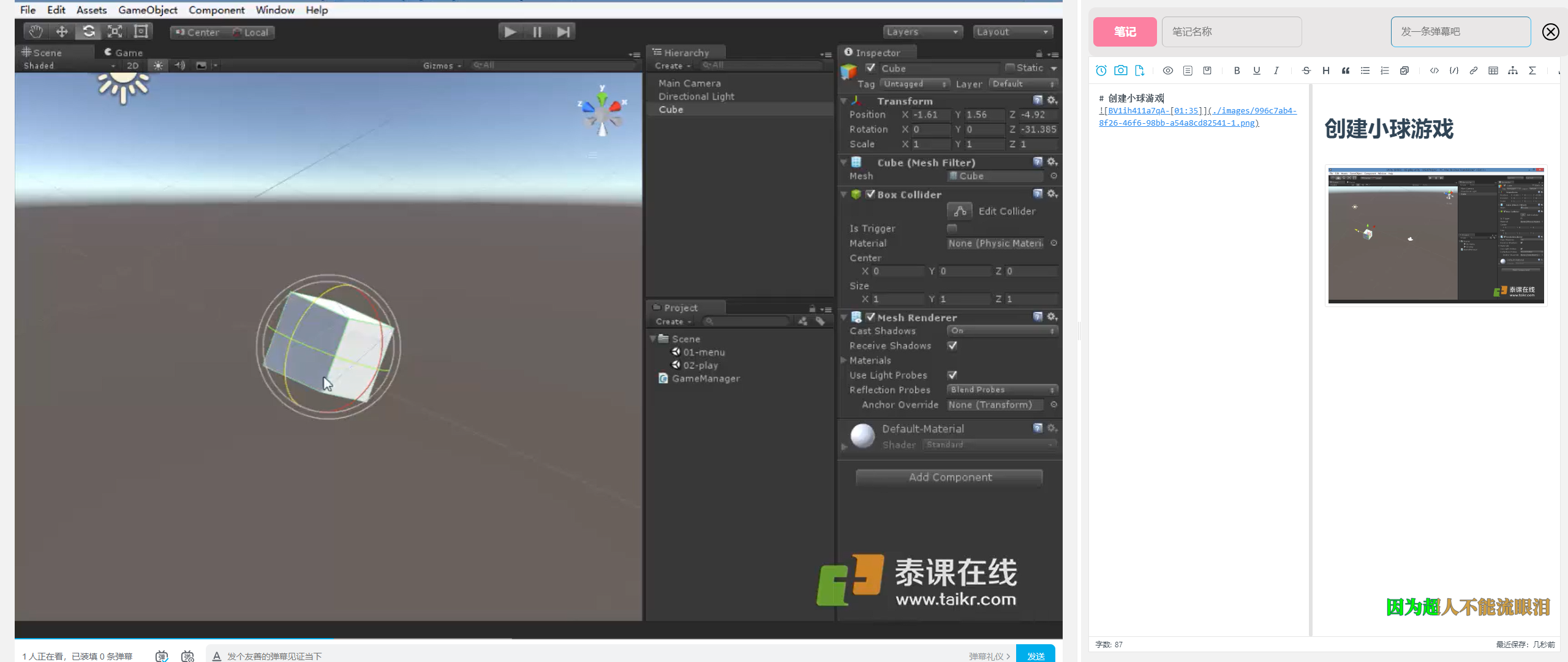
Task: Expand the Materials section in Mesh Renderer
Action: 844,360
